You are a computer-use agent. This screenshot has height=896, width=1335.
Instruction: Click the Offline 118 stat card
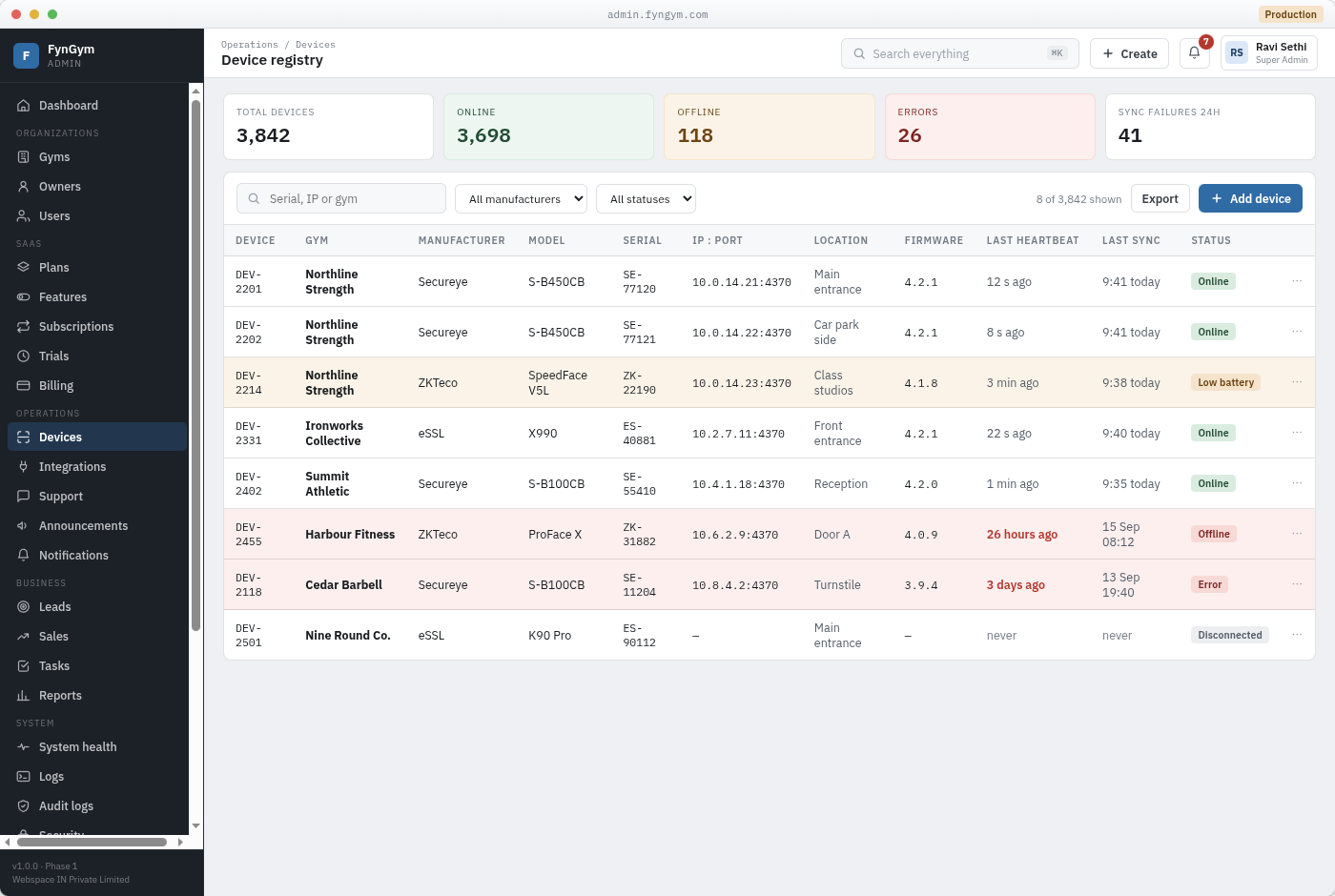pyautogui.click(x=769, y=127)
